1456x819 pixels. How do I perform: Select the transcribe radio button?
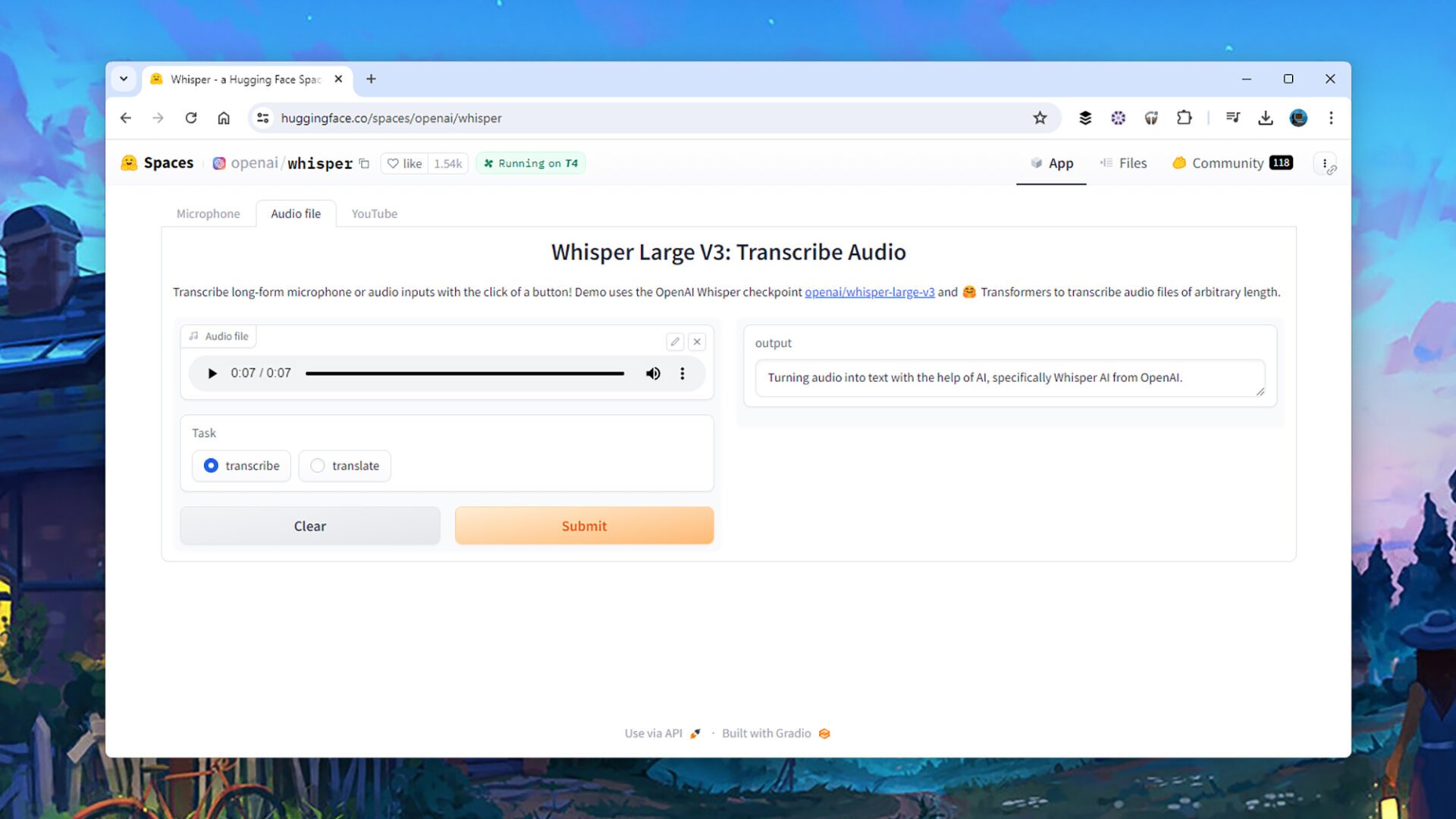click(211, 465)
